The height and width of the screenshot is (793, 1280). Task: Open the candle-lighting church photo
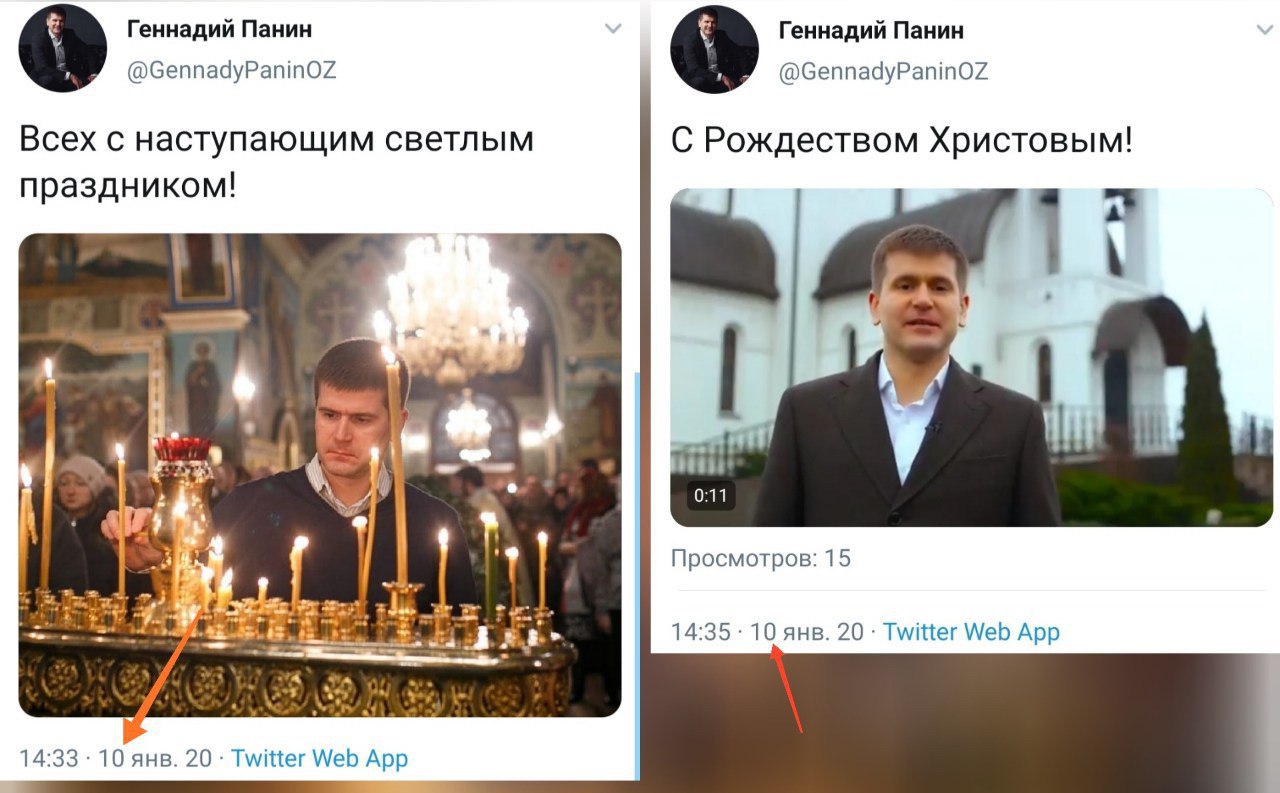click(320, 474)
